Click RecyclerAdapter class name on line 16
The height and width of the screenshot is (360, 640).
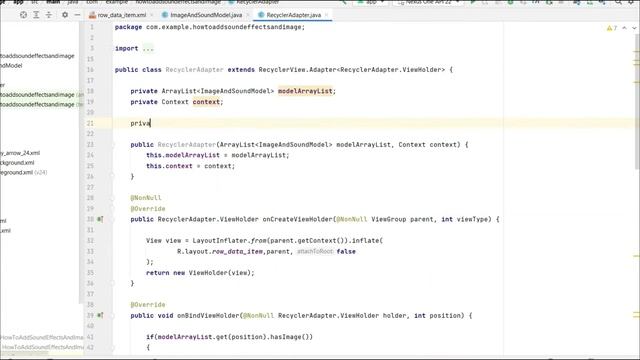pos(194,70)
